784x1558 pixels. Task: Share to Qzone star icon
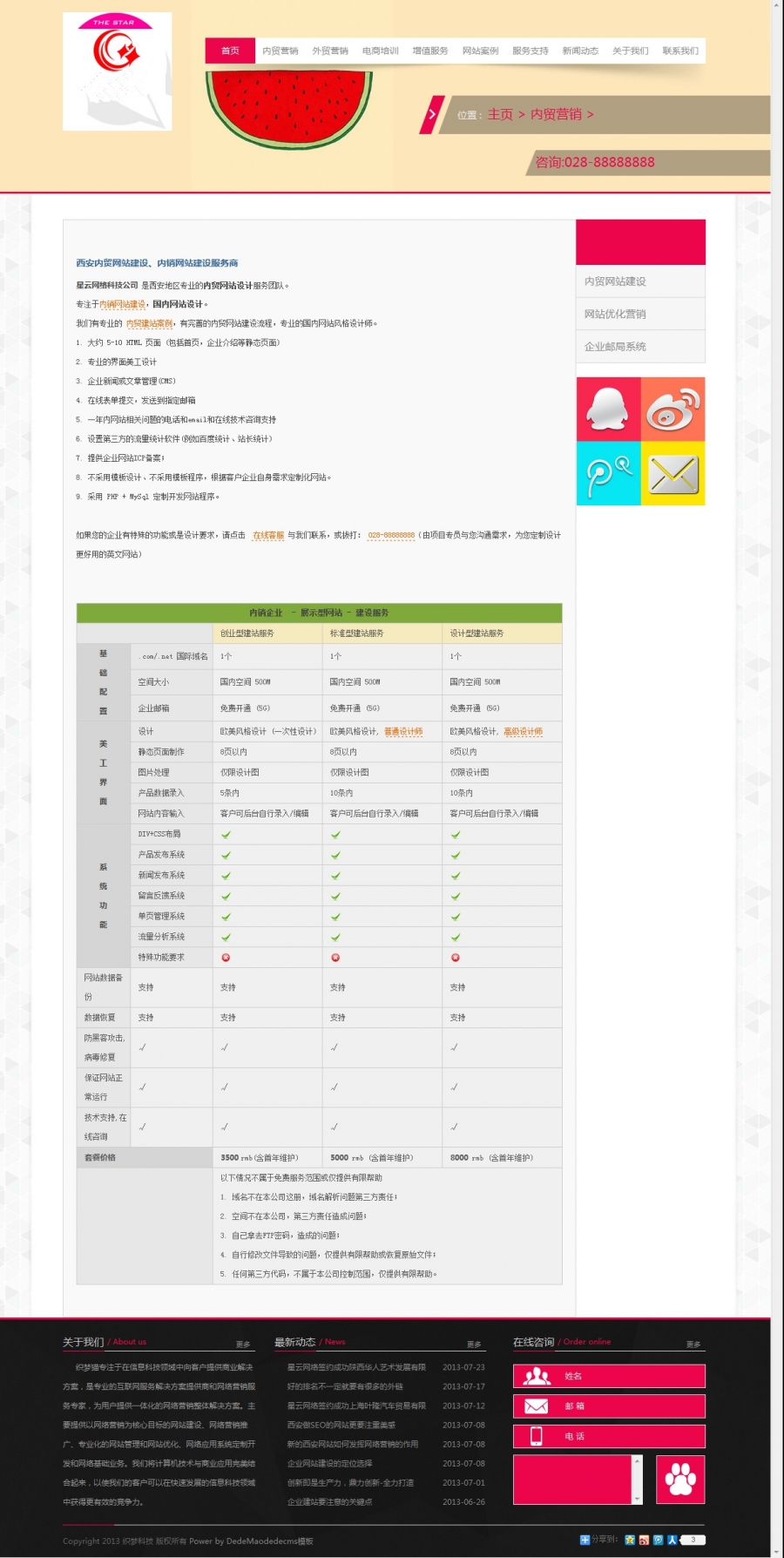630,1540
